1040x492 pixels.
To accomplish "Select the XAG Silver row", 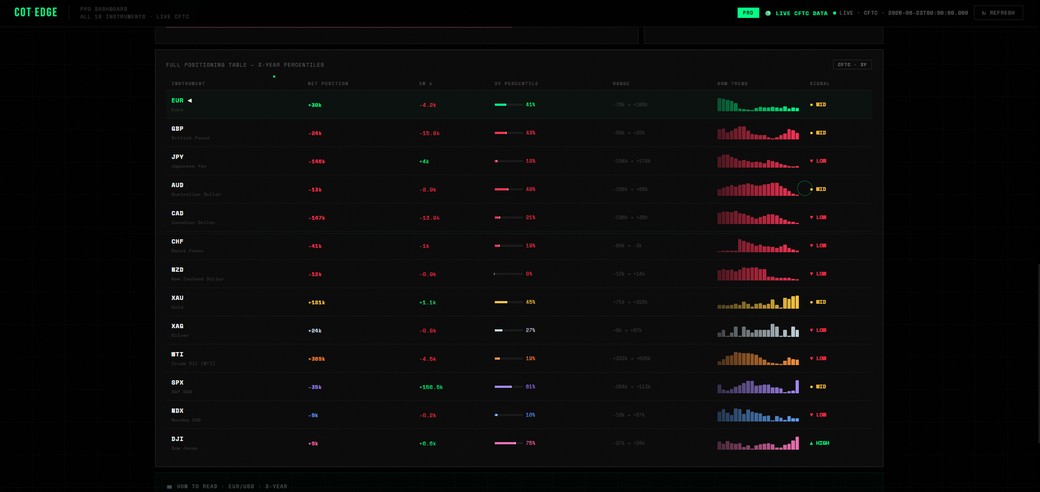I will pos(519,330).
